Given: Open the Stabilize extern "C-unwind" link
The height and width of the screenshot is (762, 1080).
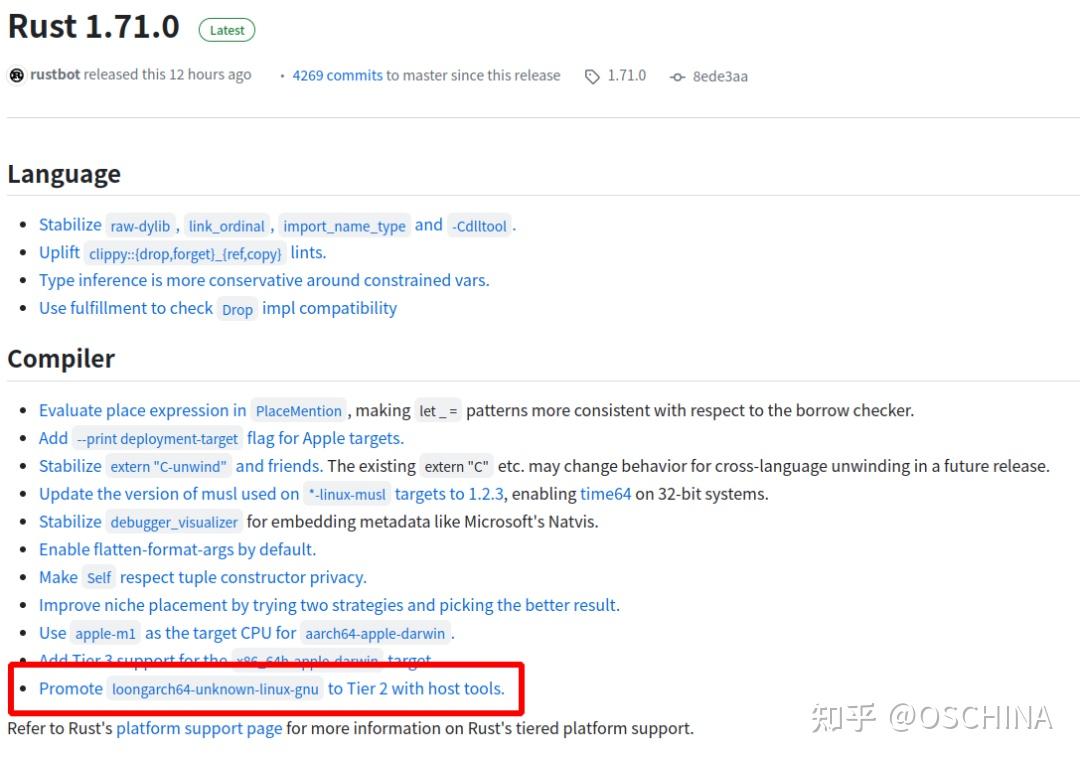Looking at the screenshot, I should (180, 466).
